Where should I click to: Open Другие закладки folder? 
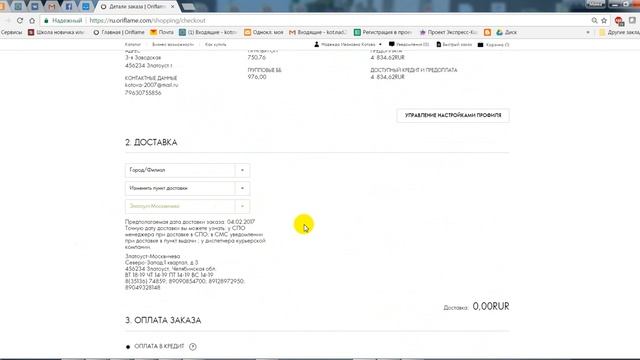tap(619, 32)
